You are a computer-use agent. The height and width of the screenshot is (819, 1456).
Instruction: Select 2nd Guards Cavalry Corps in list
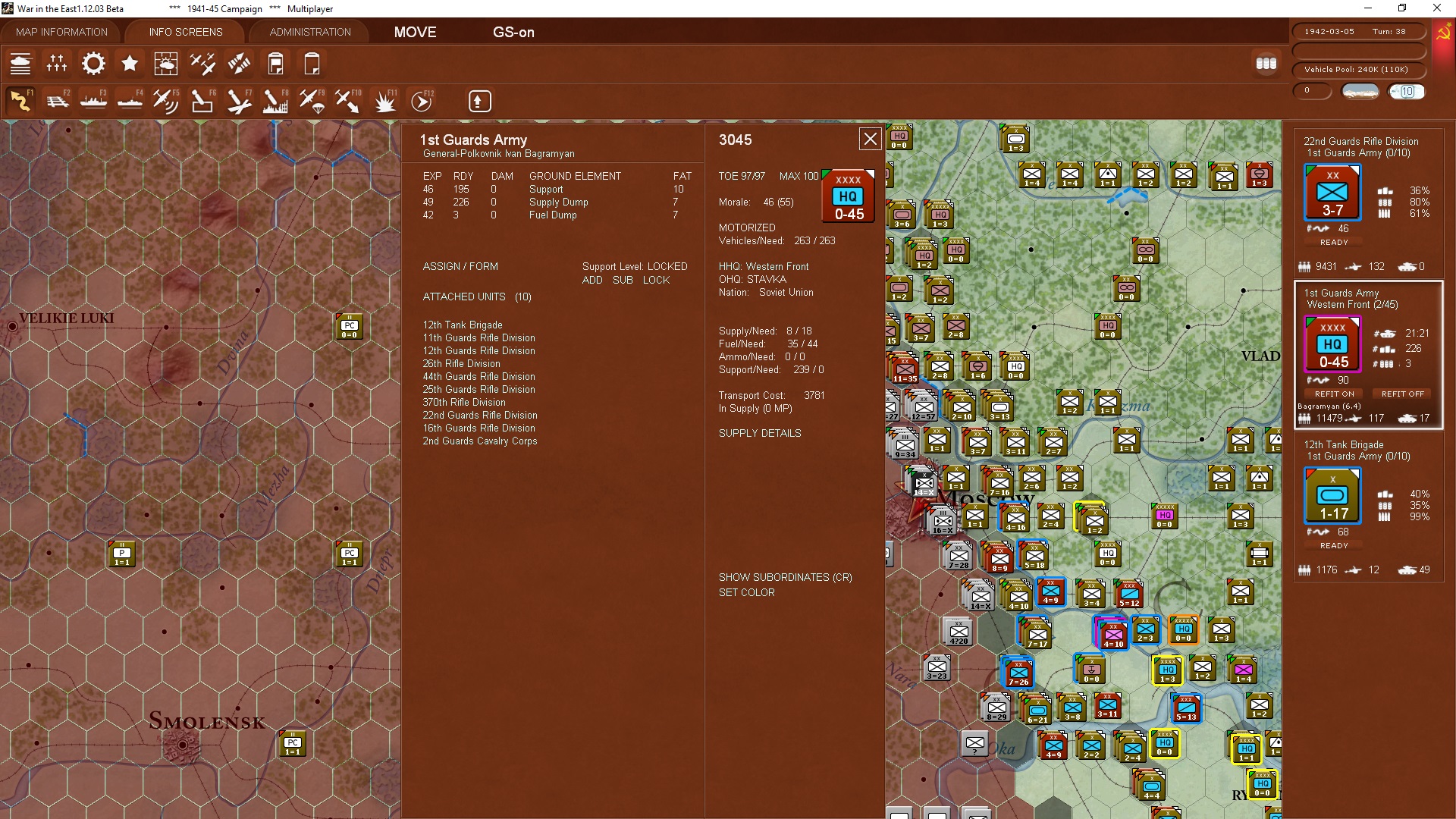(x=480, y=441)
